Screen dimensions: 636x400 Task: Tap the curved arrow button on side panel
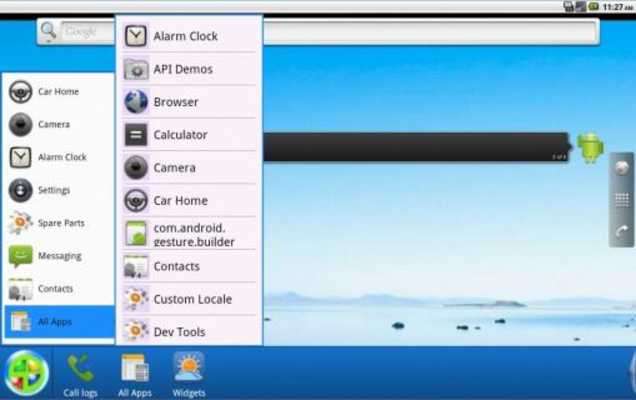point(622,231)
